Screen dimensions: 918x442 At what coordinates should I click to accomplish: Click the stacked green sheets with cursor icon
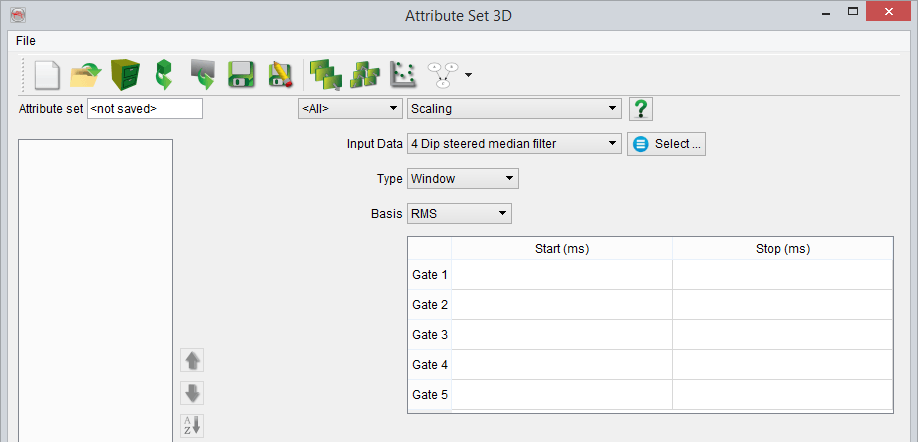325,74
